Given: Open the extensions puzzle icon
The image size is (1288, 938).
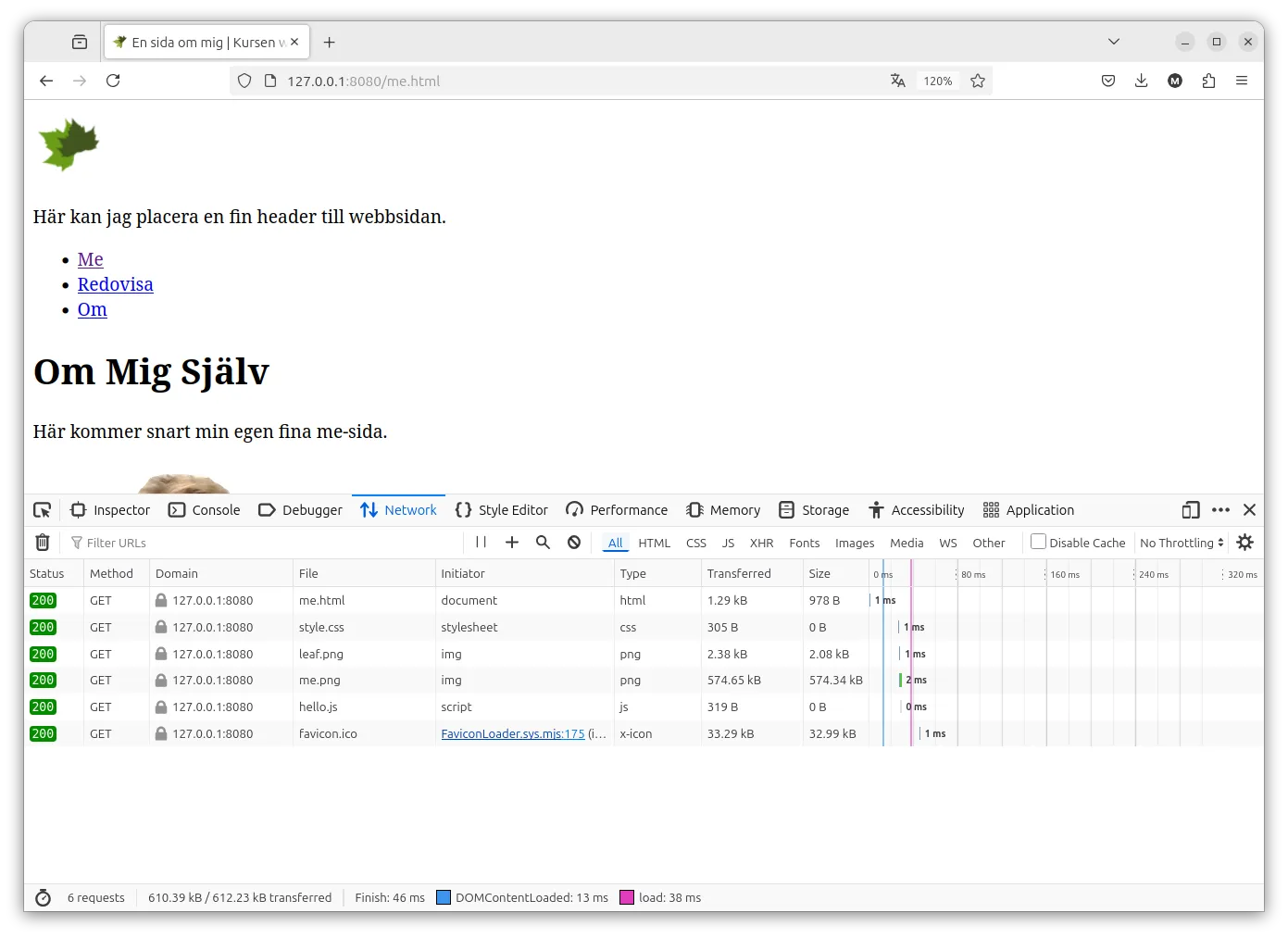Looking at the screenshot, I should (1208, 81).
